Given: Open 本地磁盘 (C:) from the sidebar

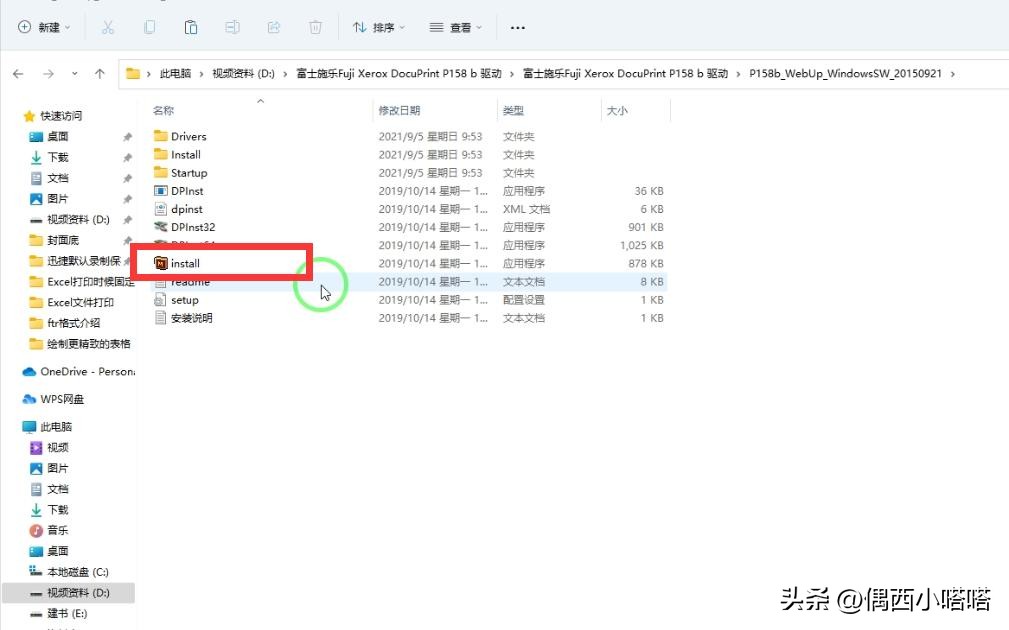Looking at the screenshot, I should [x=85, y=571].
